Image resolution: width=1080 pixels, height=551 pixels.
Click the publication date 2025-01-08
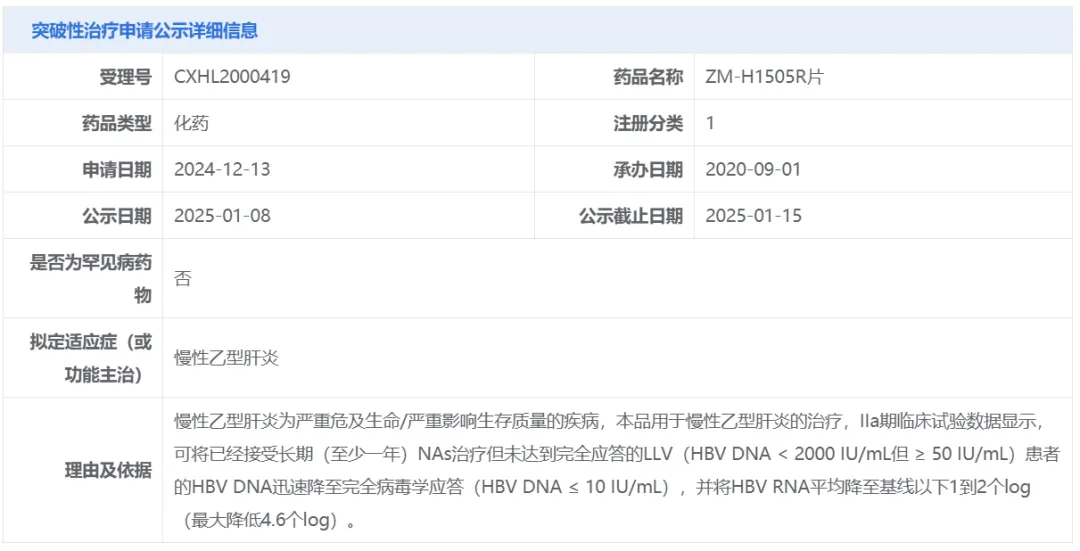tap(222, 215)
